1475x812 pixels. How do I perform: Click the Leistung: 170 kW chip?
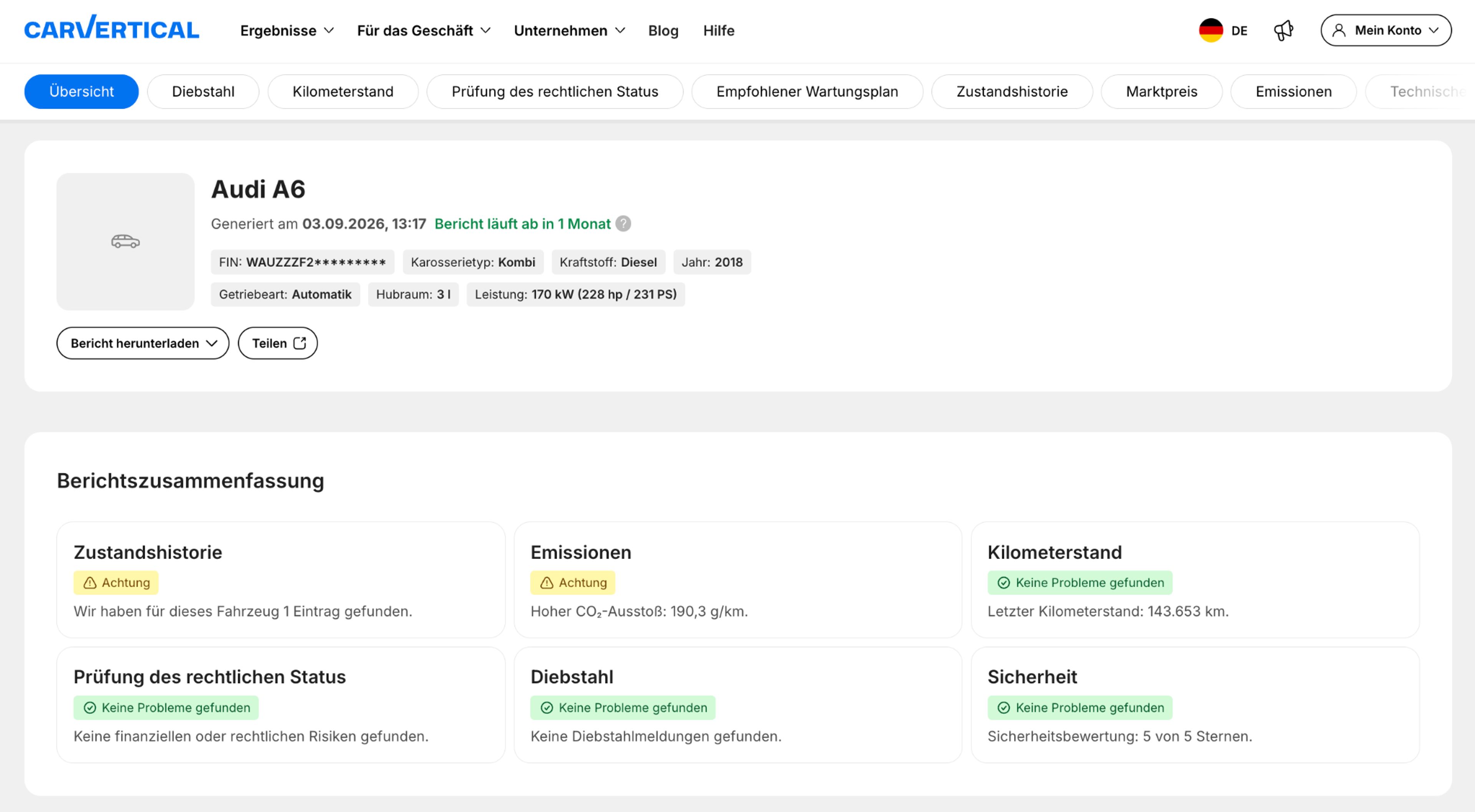click(x=575, y=294)
